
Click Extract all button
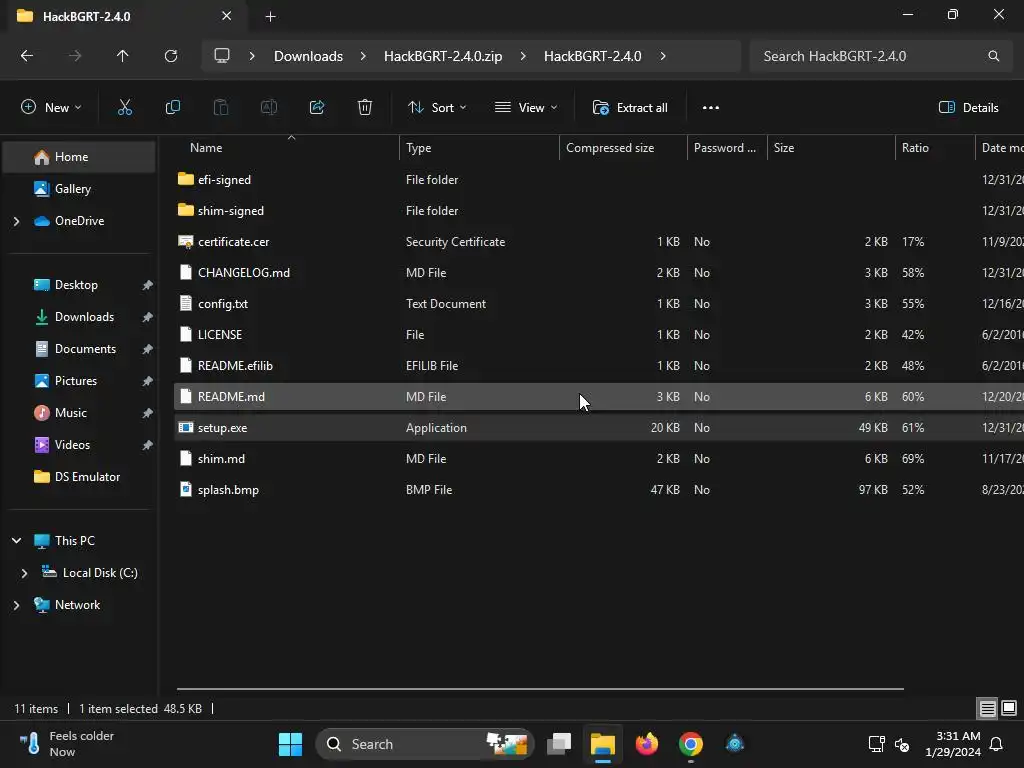630,108
